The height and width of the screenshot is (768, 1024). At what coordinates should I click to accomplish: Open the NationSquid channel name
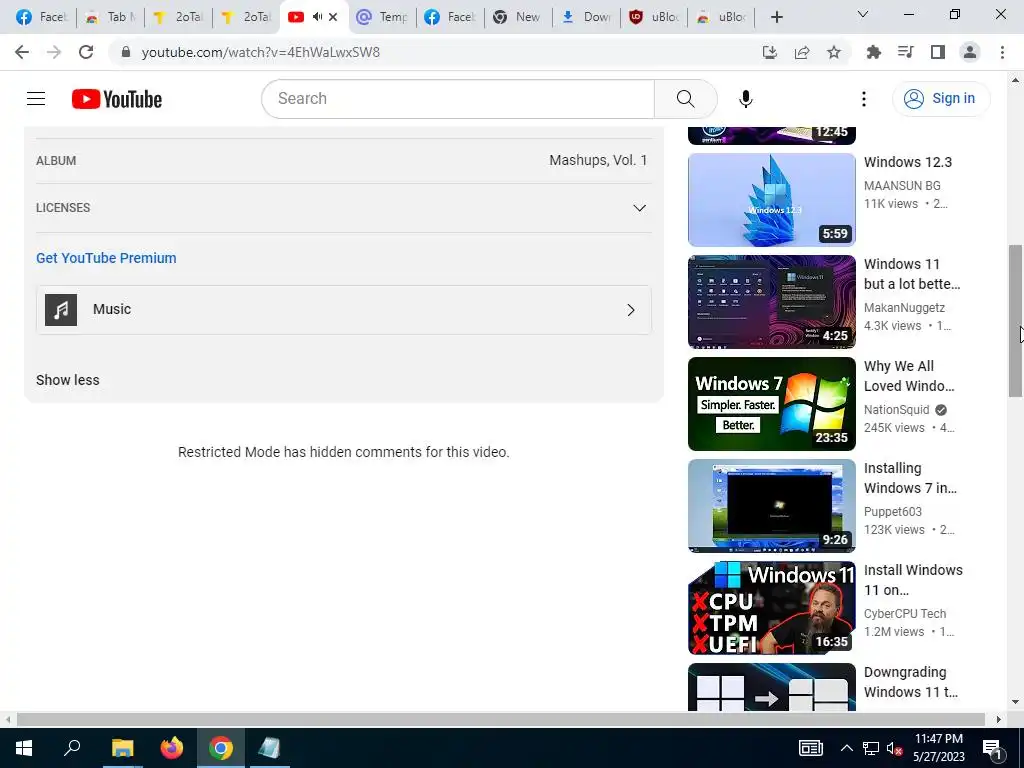pyautogui.click(x=896, y=409)
